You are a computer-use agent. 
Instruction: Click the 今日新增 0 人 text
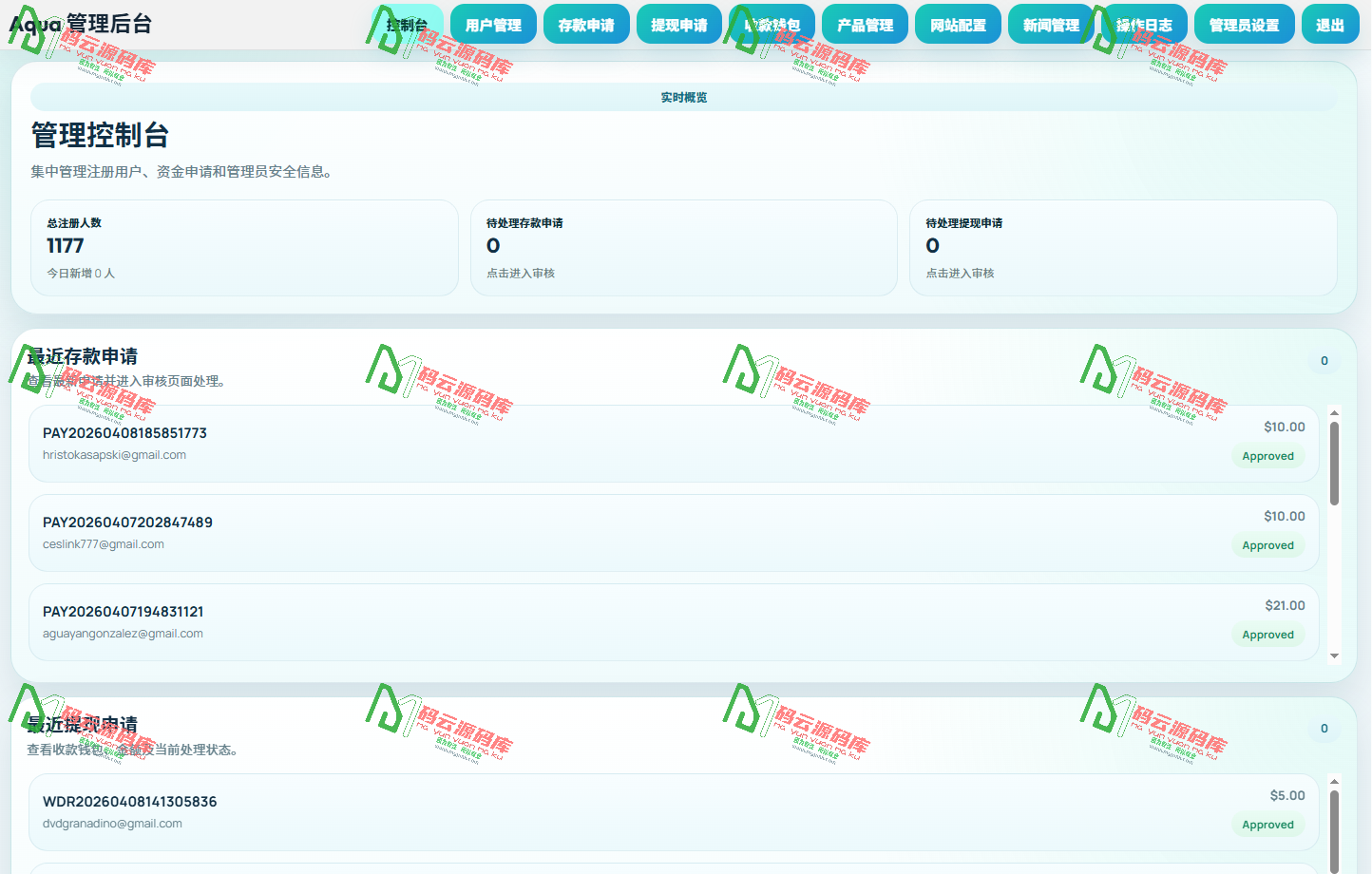click(81, 274)
